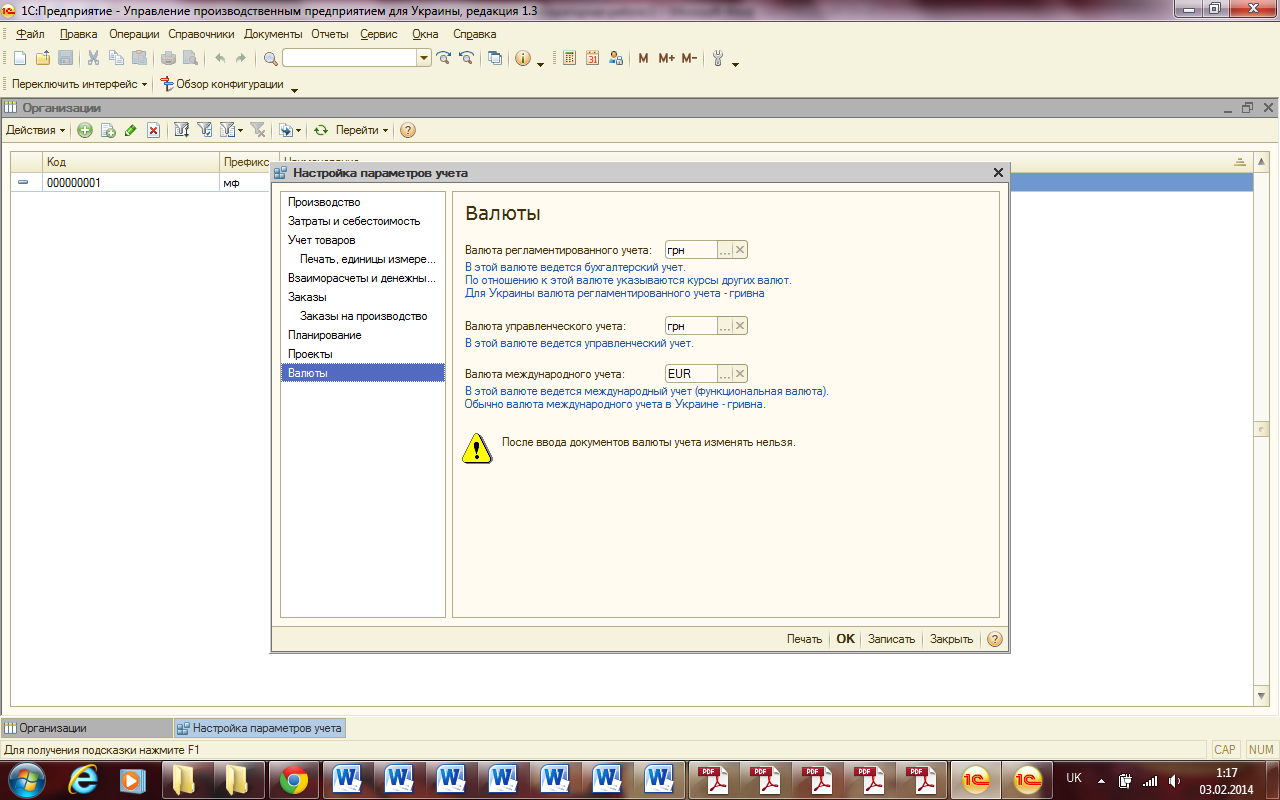The width and height of the screenshot is (1280, 800).
Task: Open the Calculator icon
Action: pyautogui.click(x=570, y=58)
